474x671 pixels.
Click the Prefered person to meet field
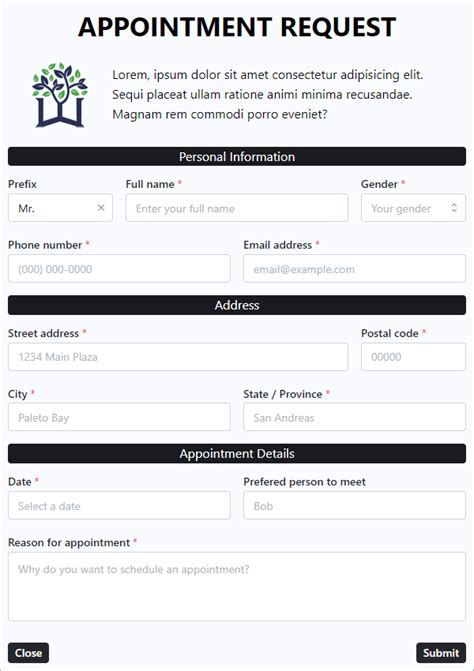tap(355, 505)
